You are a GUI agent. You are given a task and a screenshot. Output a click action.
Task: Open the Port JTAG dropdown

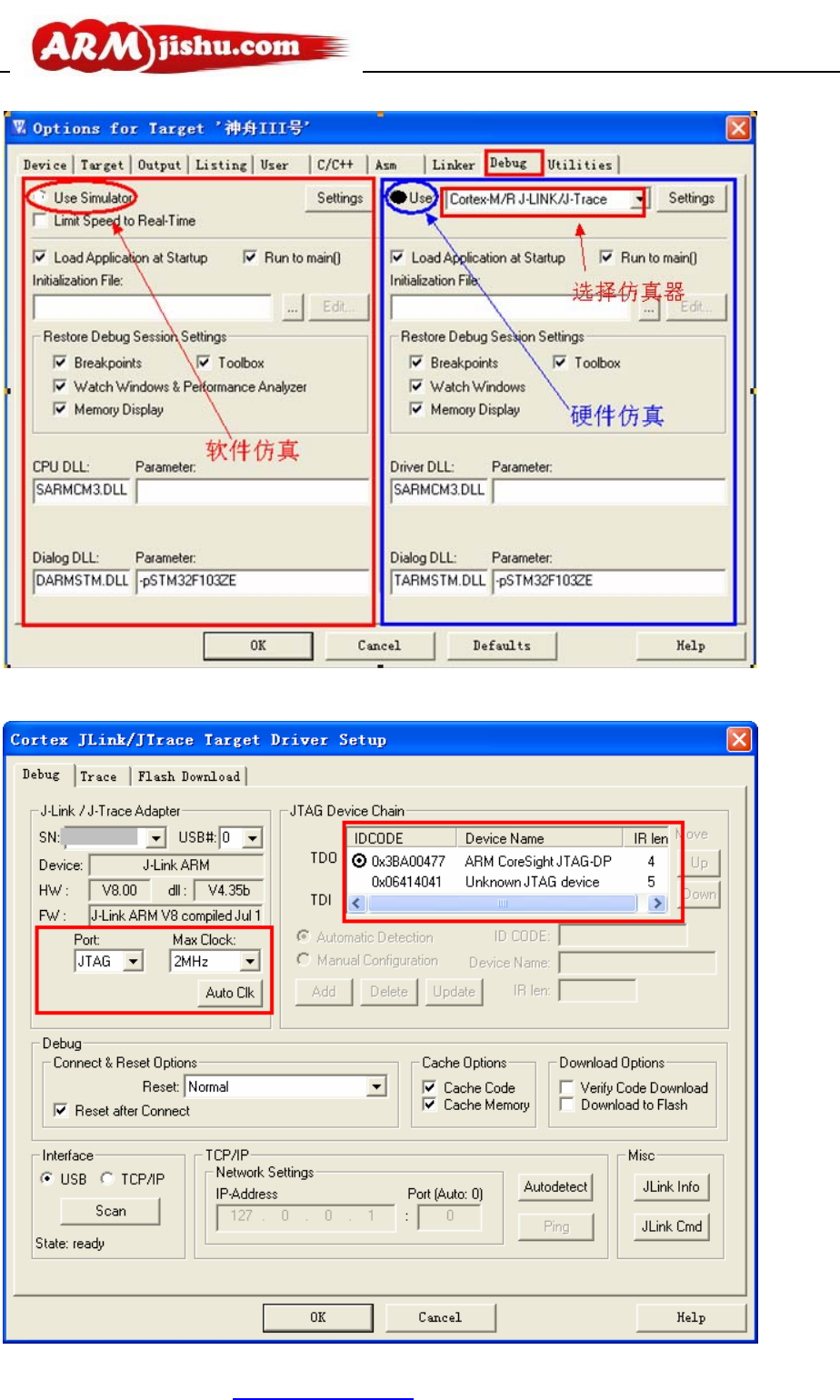pyautogui.click(x=134, y=961)
